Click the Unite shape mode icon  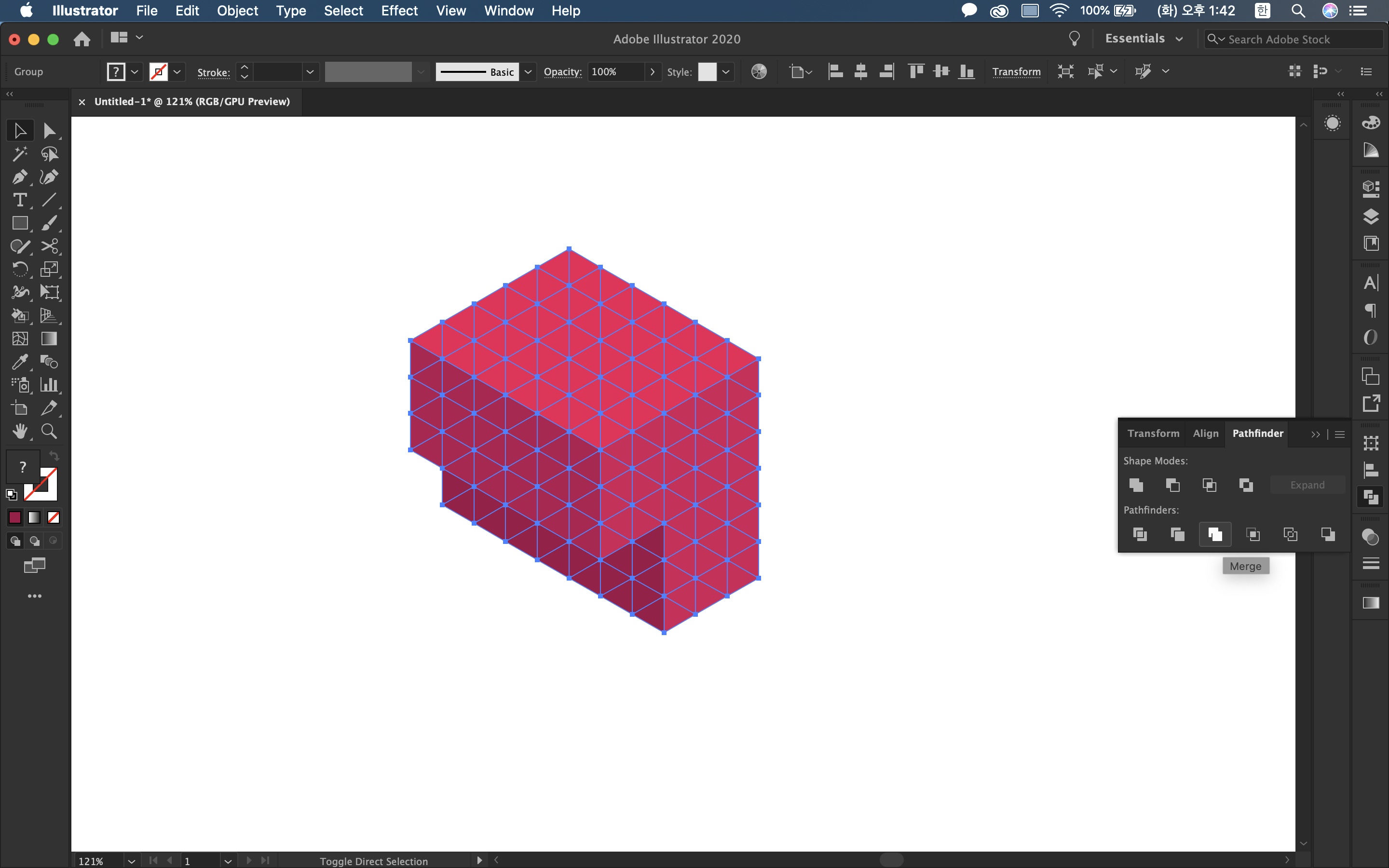click(1136, 485)
